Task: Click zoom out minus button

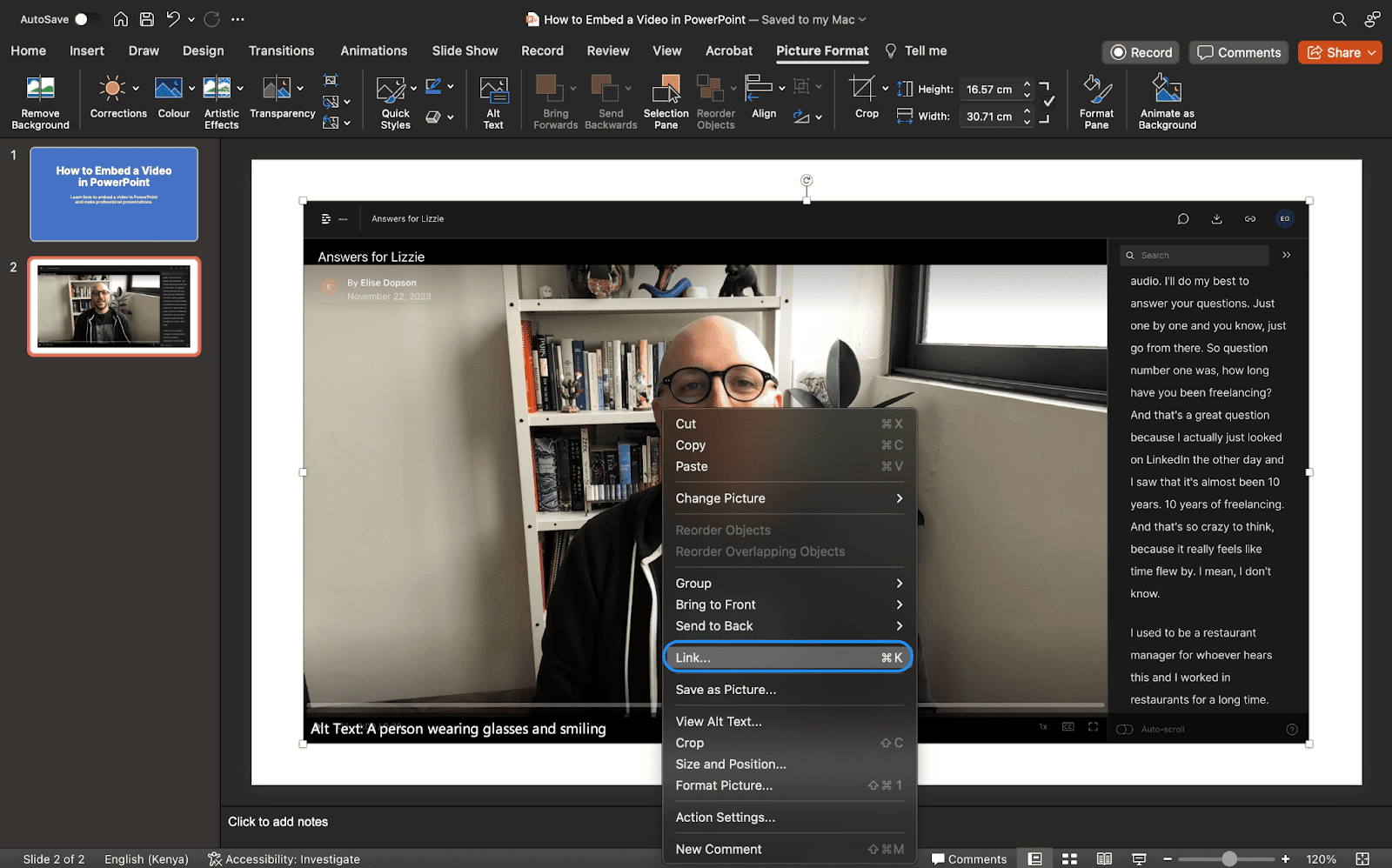Action: 1168,859
